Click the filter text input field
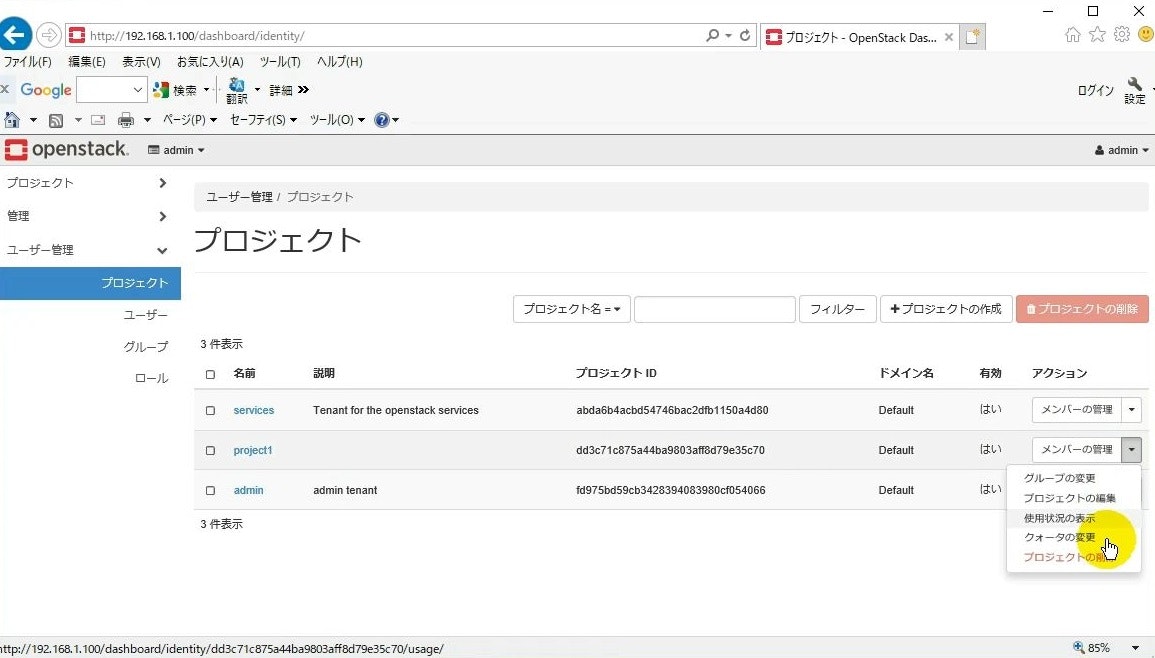 (715, 309)
